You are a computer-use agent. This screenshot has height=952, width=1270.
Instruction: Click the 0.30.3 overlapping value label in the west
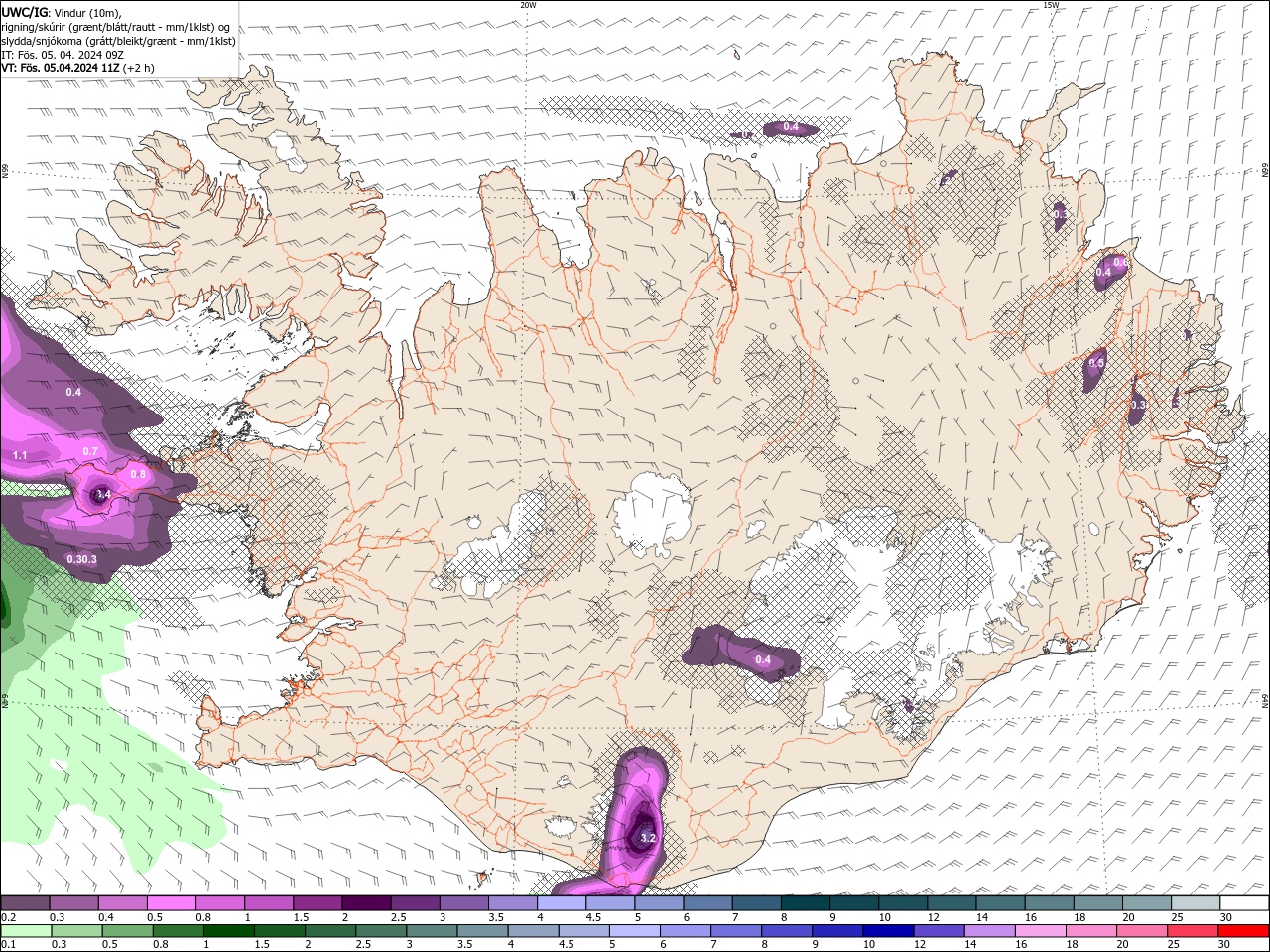pos(82,559)
